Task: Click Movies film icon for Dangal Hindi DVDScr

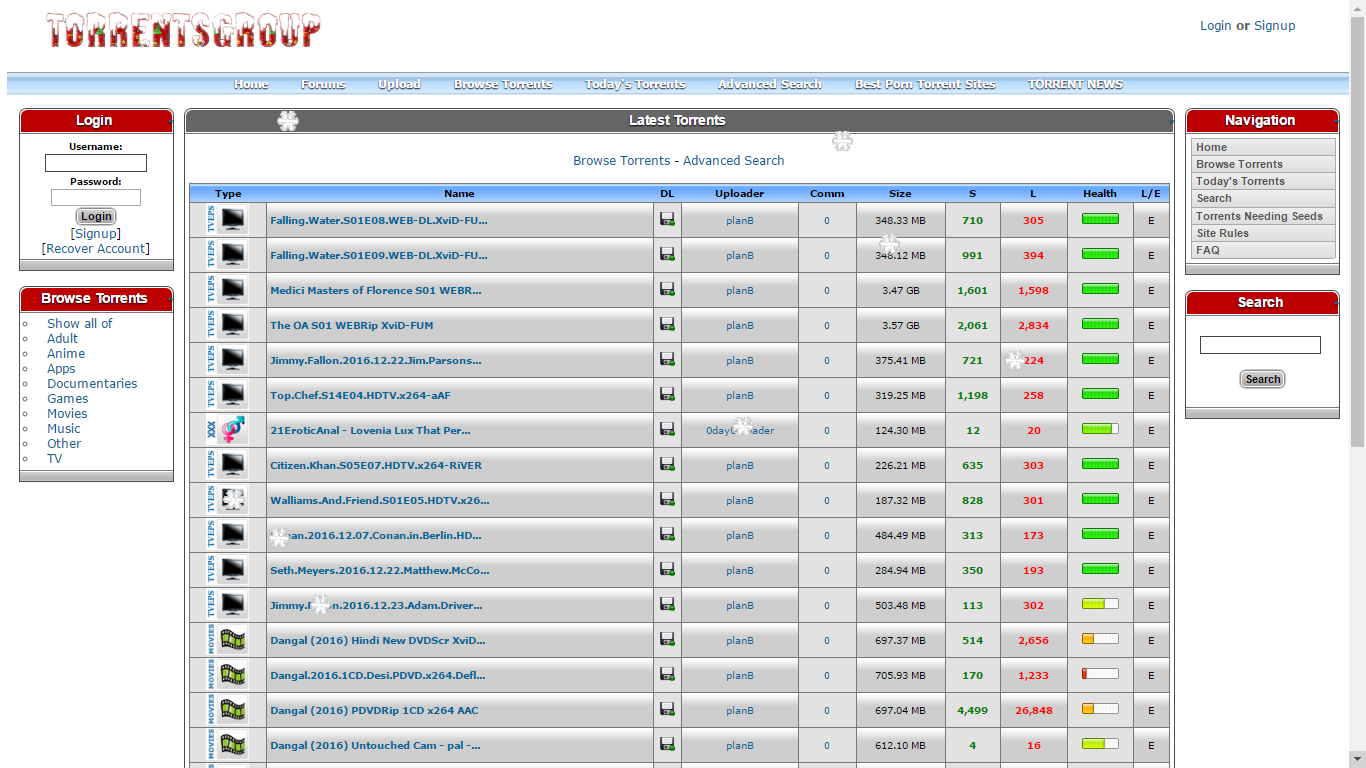Action: 227,640
